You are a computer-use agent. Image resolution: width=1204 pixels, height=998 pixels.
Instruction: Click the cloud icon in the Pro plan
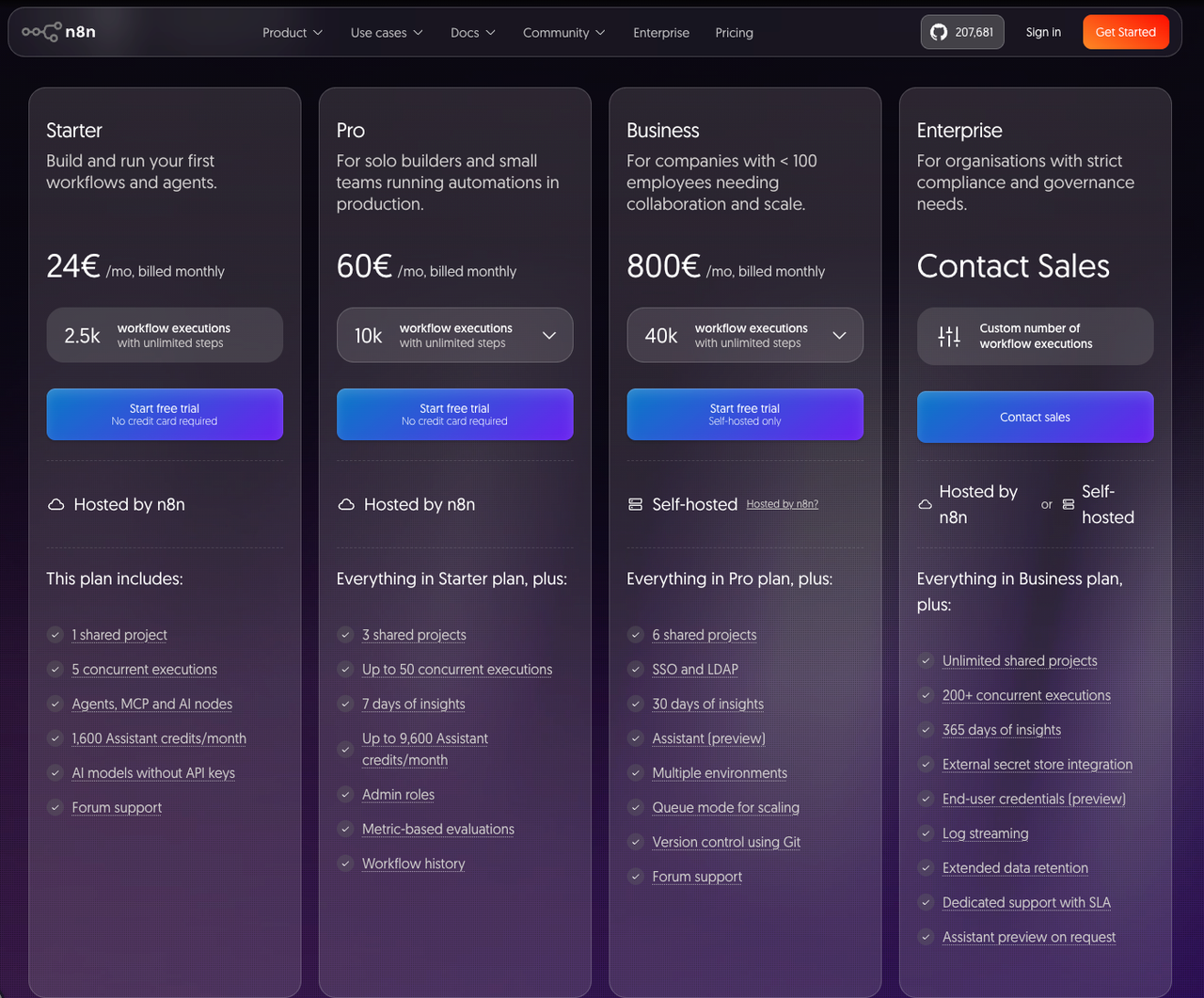point(346,504)
